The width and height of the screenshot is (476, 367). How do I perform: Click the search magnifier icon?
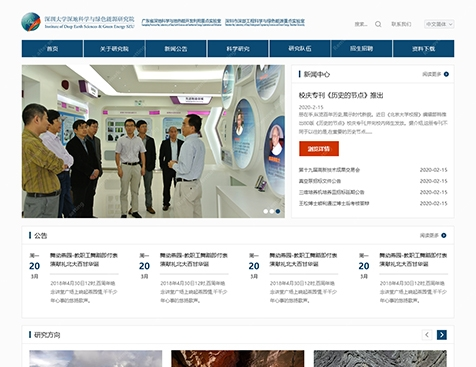pyautogui.click(x=378, y=24)
